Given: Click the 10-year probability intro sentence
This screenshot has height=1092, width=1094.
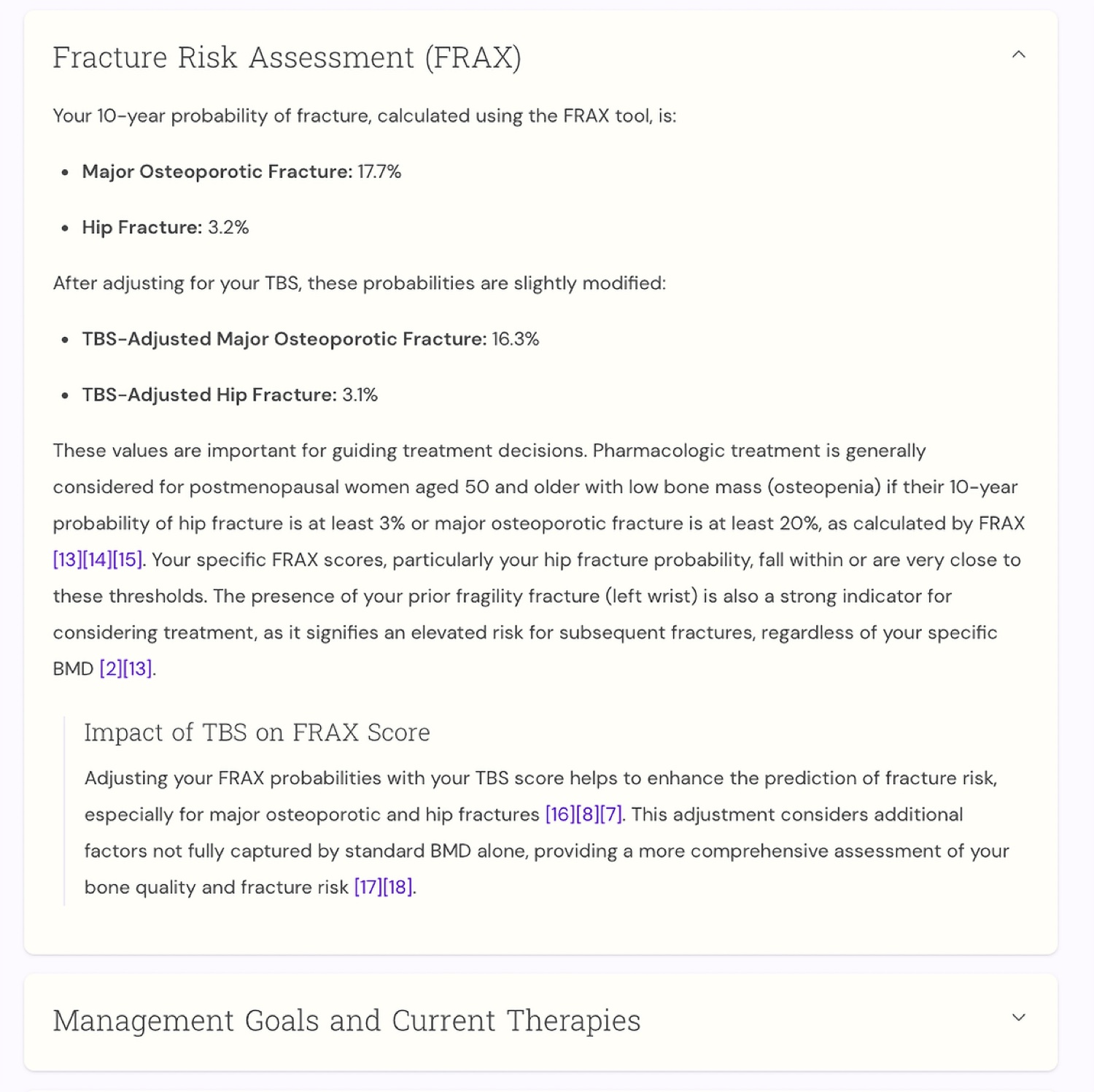Looking at the screenshot, I should coord(365,116).
